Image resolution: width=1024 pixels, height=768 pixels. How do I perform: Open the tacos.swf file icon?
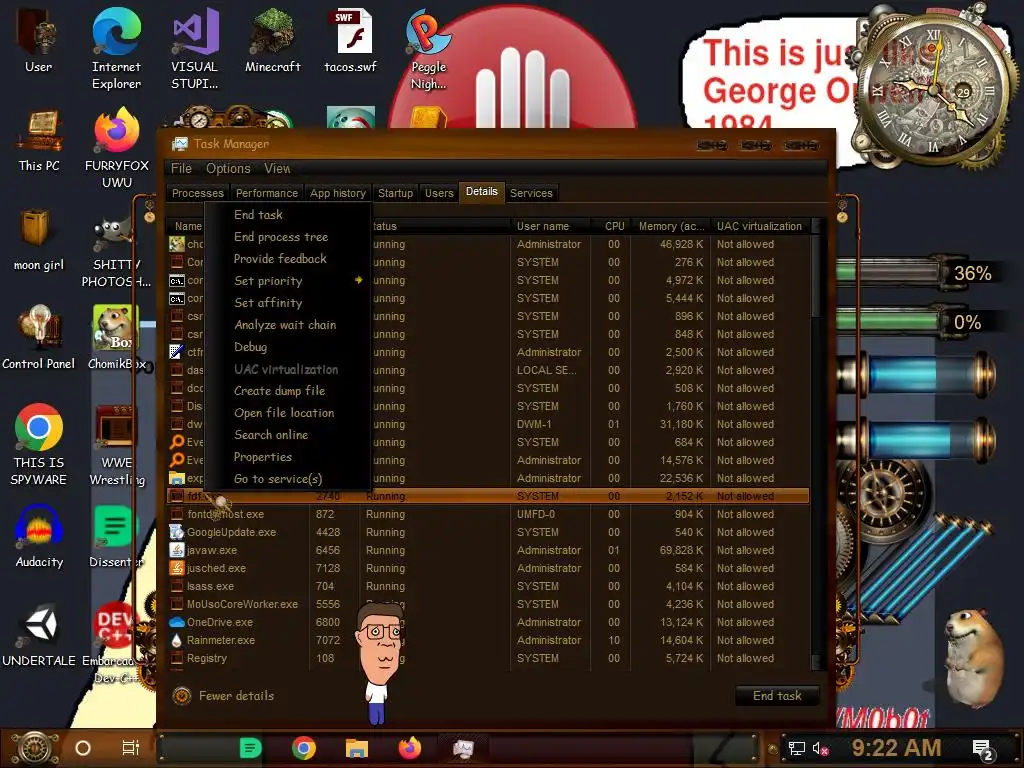351,40
